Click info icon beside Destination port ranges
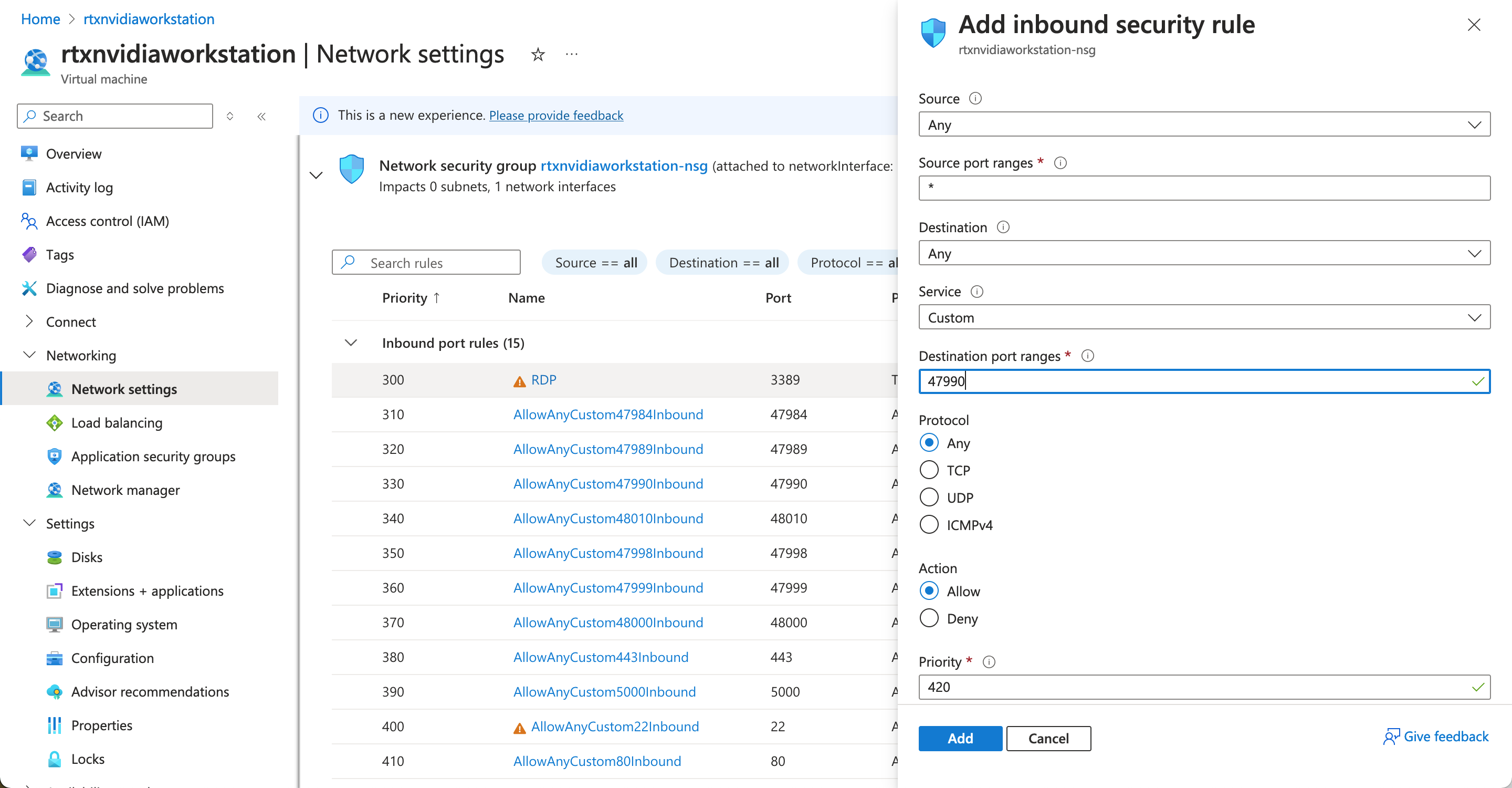The image size is (1512, 788). 1087,356
